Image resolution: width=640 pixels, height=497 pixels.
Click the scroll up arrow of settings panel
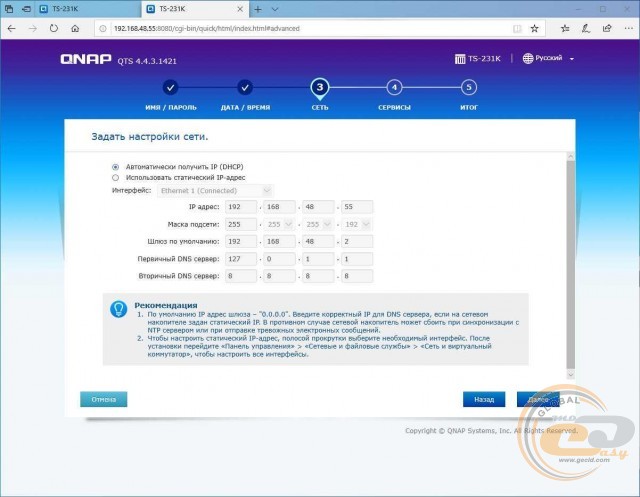(x=571, y=156)
